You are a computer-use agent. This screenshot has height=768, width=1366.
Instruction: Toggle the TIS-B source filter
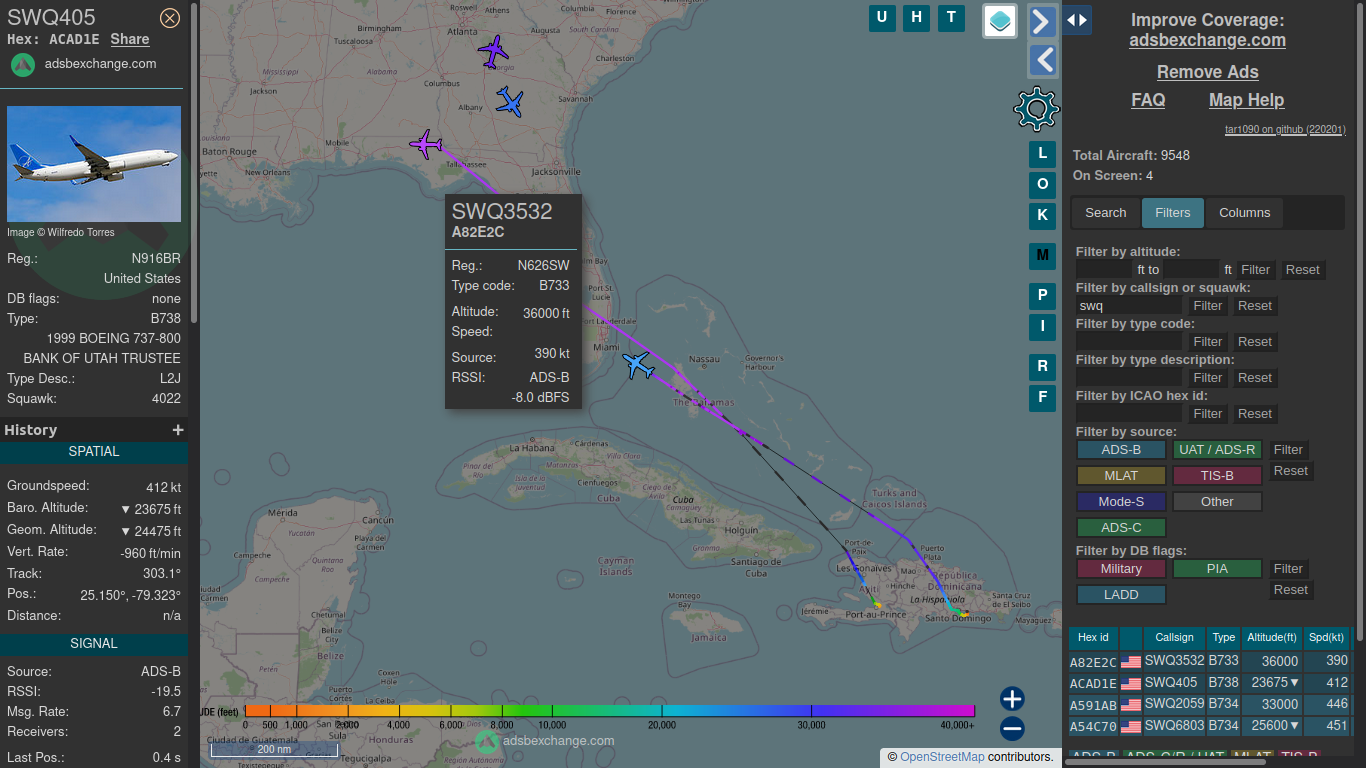[x=1217, y=476]
